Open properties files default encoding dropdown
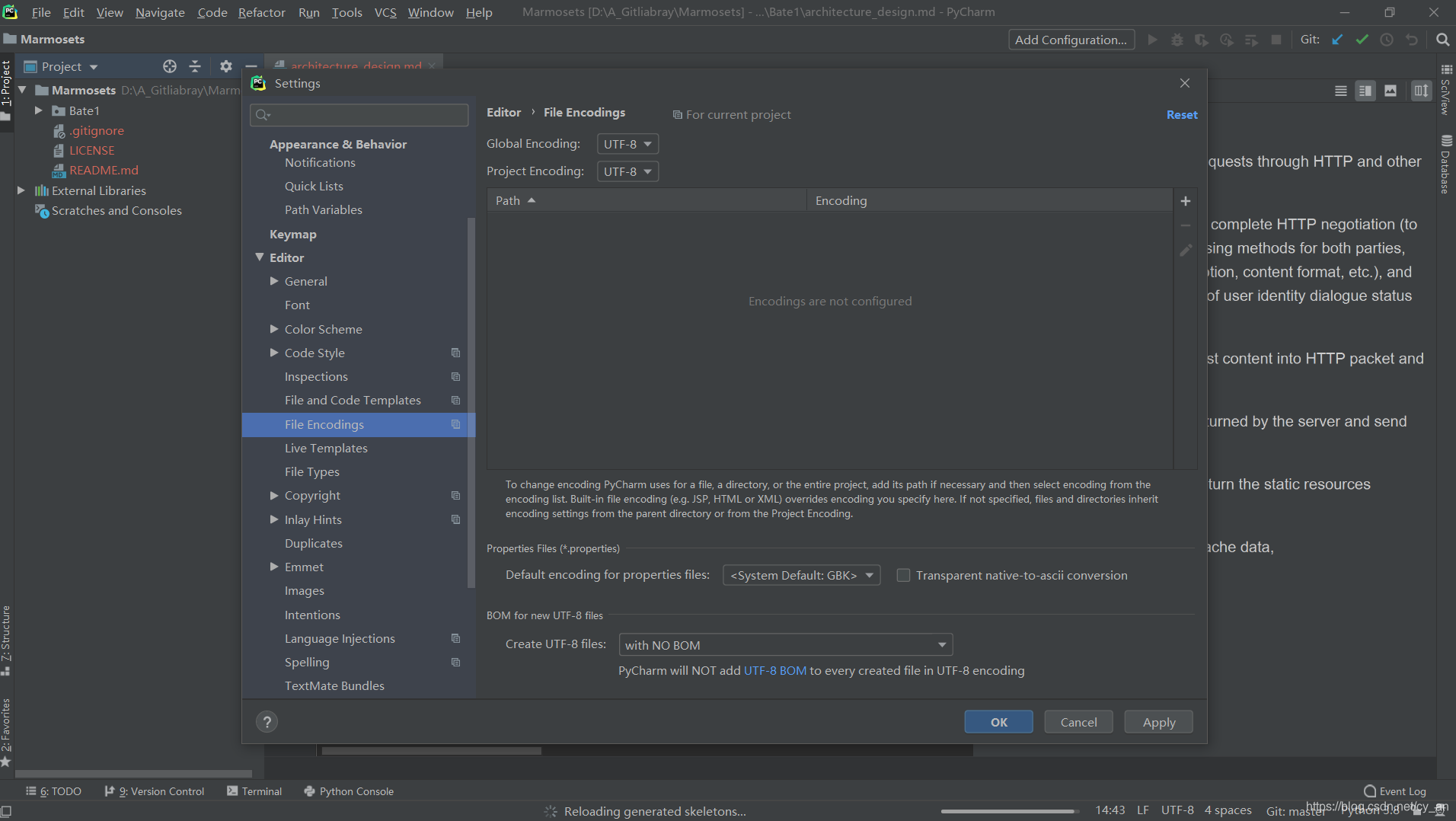Viewport: 1456px width, 821px height. point(801,575)
